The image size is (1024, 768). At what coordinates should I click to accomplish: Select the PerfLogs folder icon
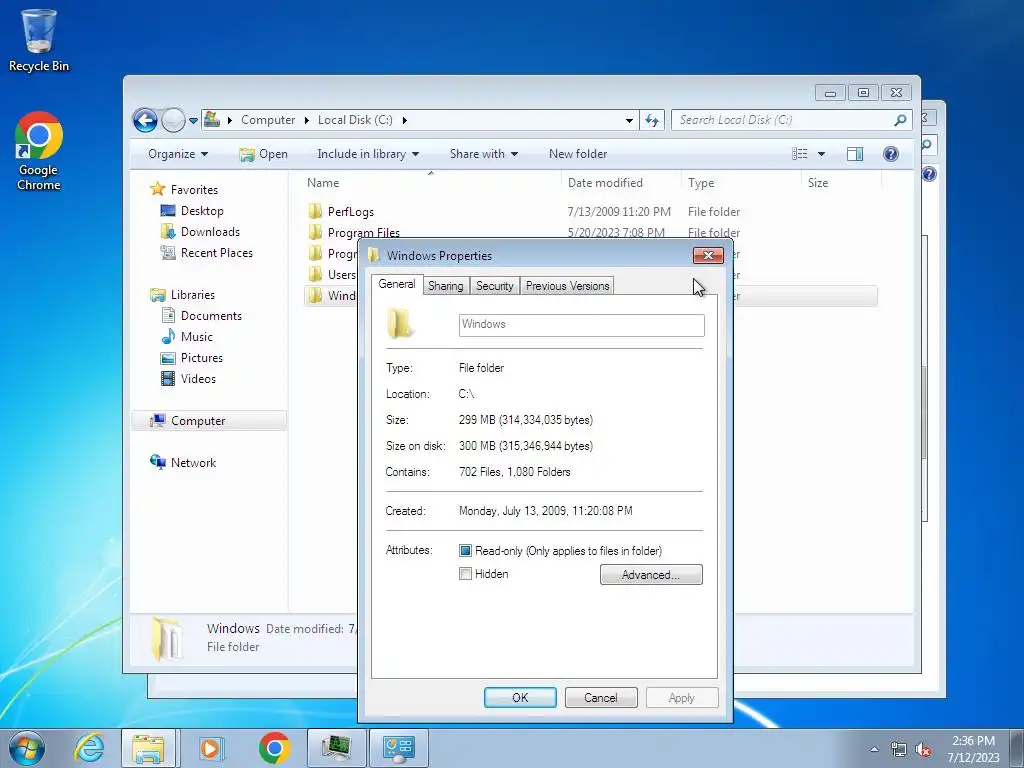point(315,211)
